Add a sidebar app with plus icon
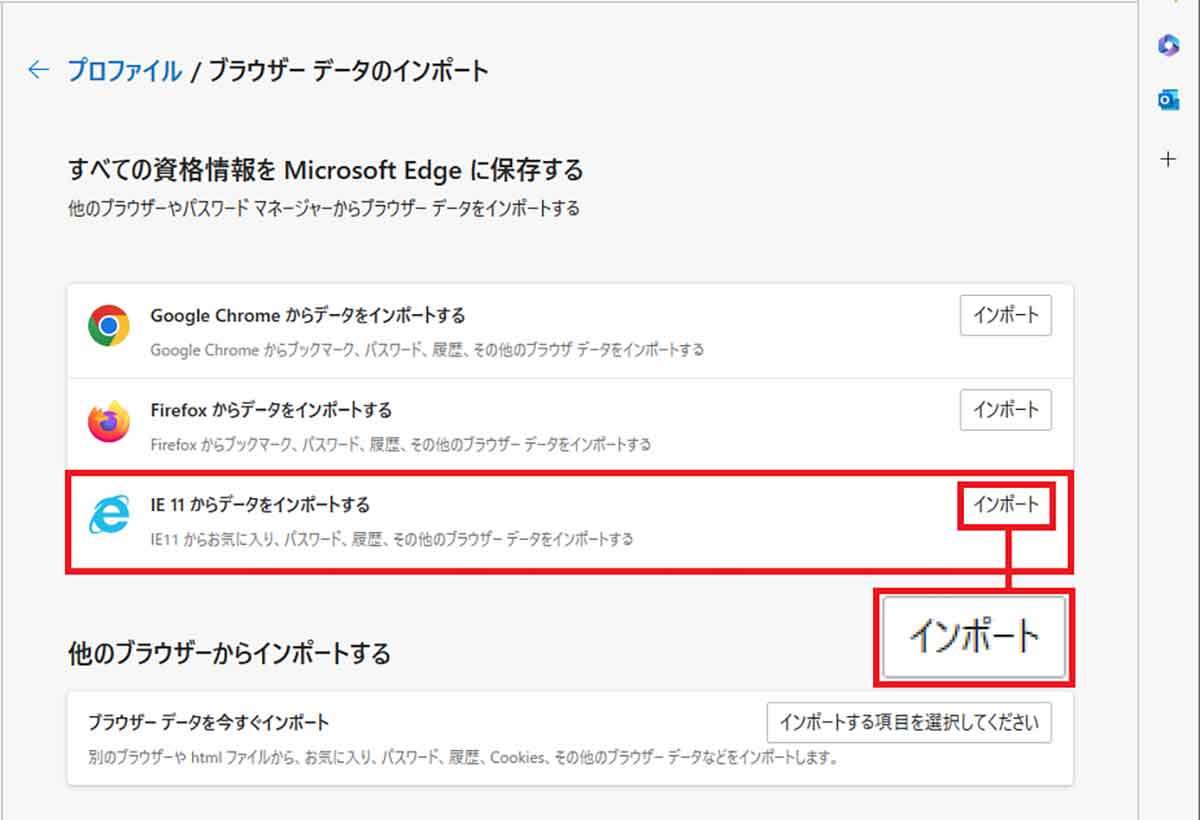 pyautogui.click(x=1168, y=159)
